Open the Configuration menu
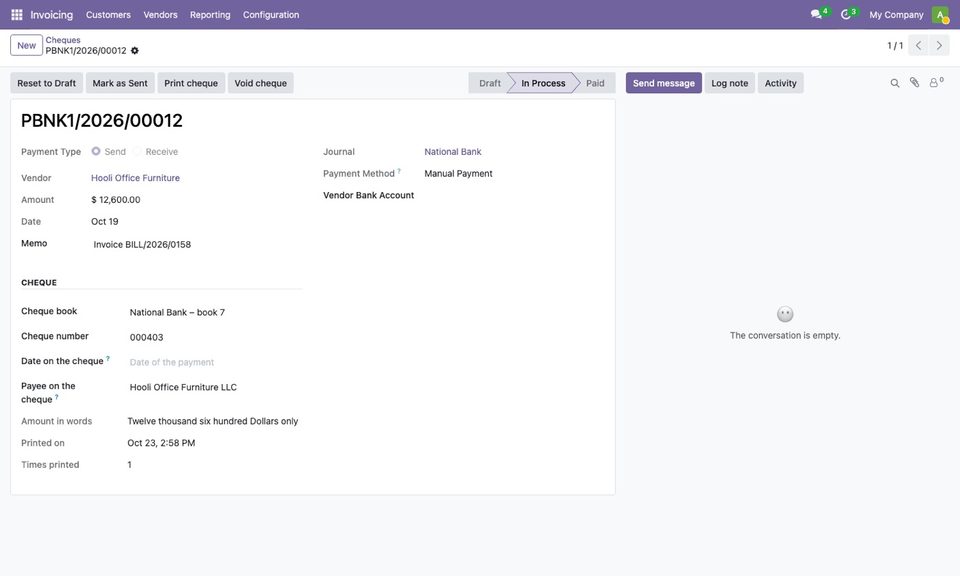The height and width of the screenshot is (576, 960). point(271,15)
